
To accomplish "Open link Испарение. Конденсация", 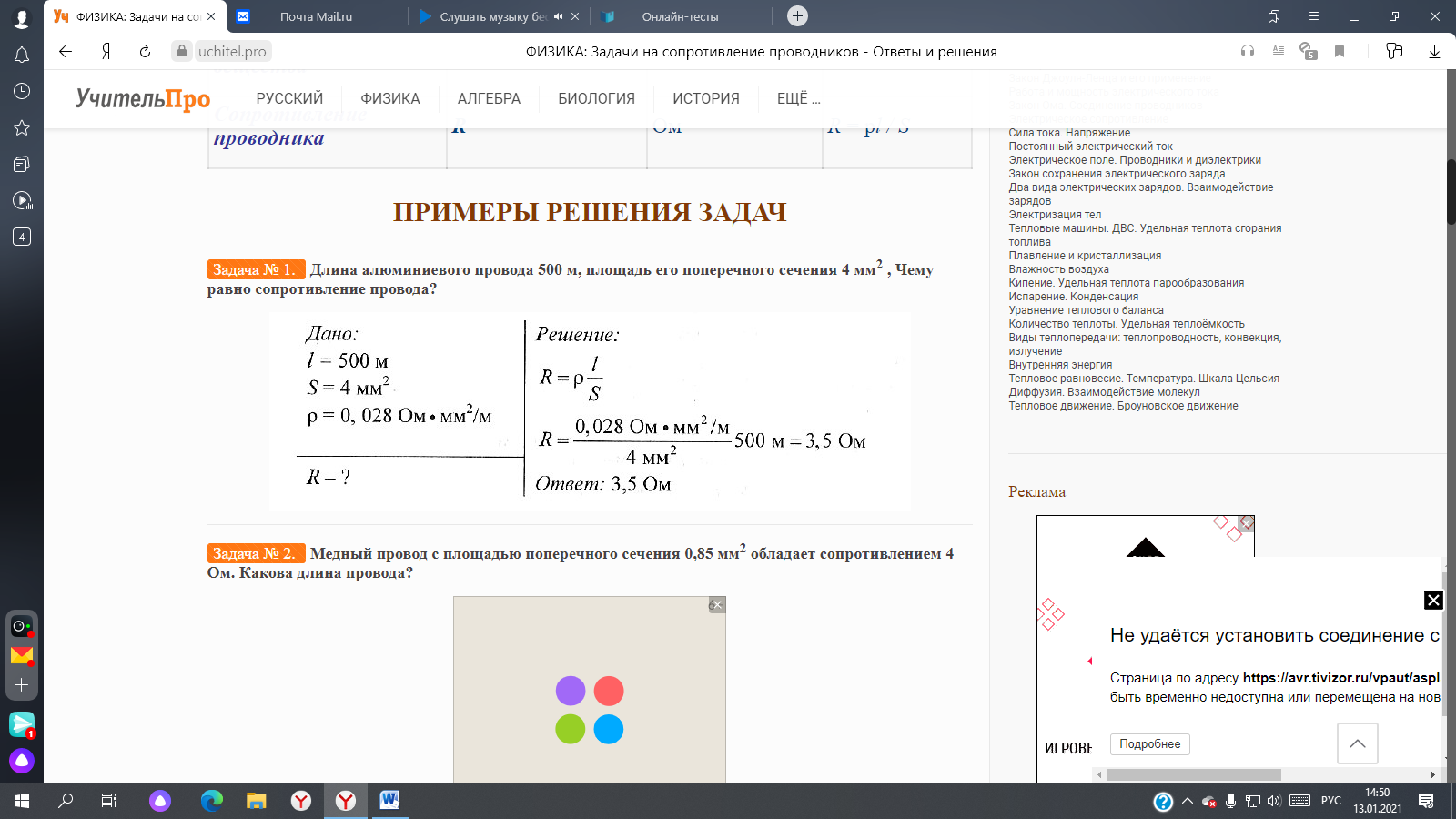I will pos(1073,297).
